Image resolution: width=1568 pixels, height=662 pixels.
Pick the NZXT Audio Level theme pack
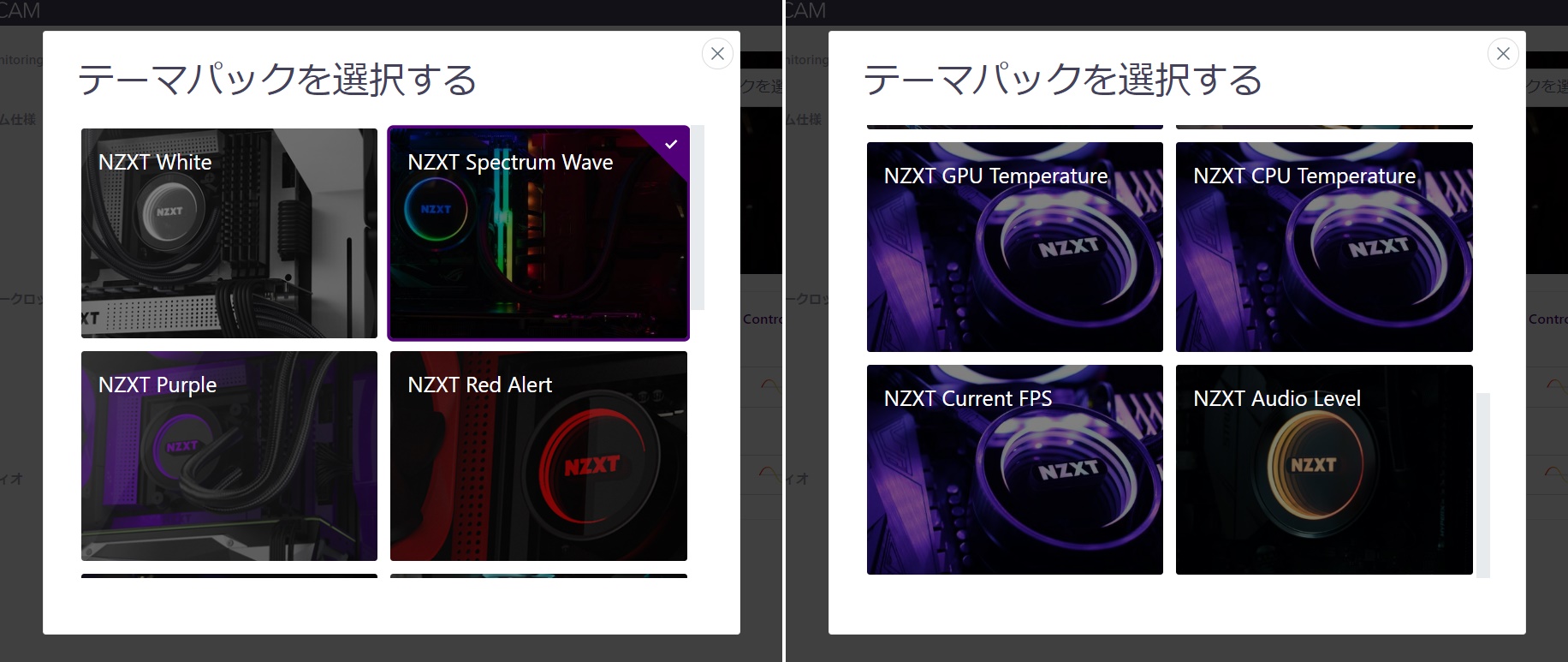click(x=1324, y=469)
